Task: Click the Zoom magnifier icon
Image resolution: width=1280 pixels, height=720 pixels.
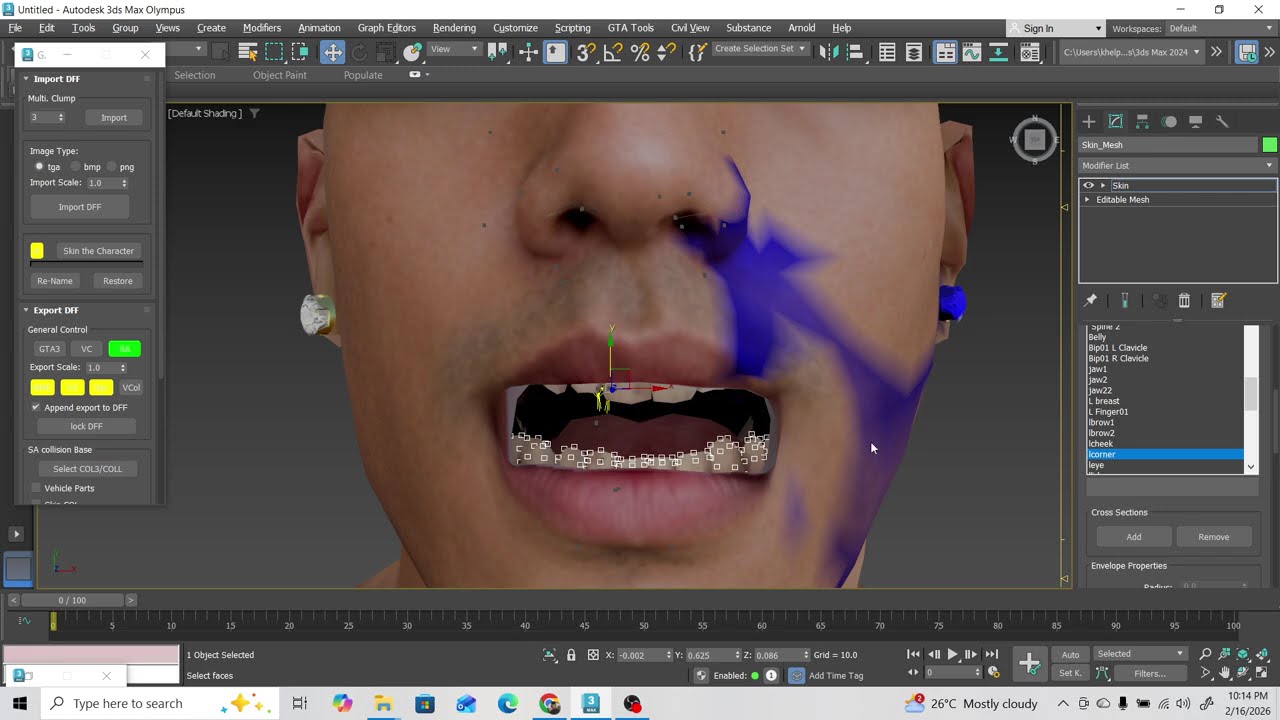Action: pyautogui.click(x=1206, y=654)
